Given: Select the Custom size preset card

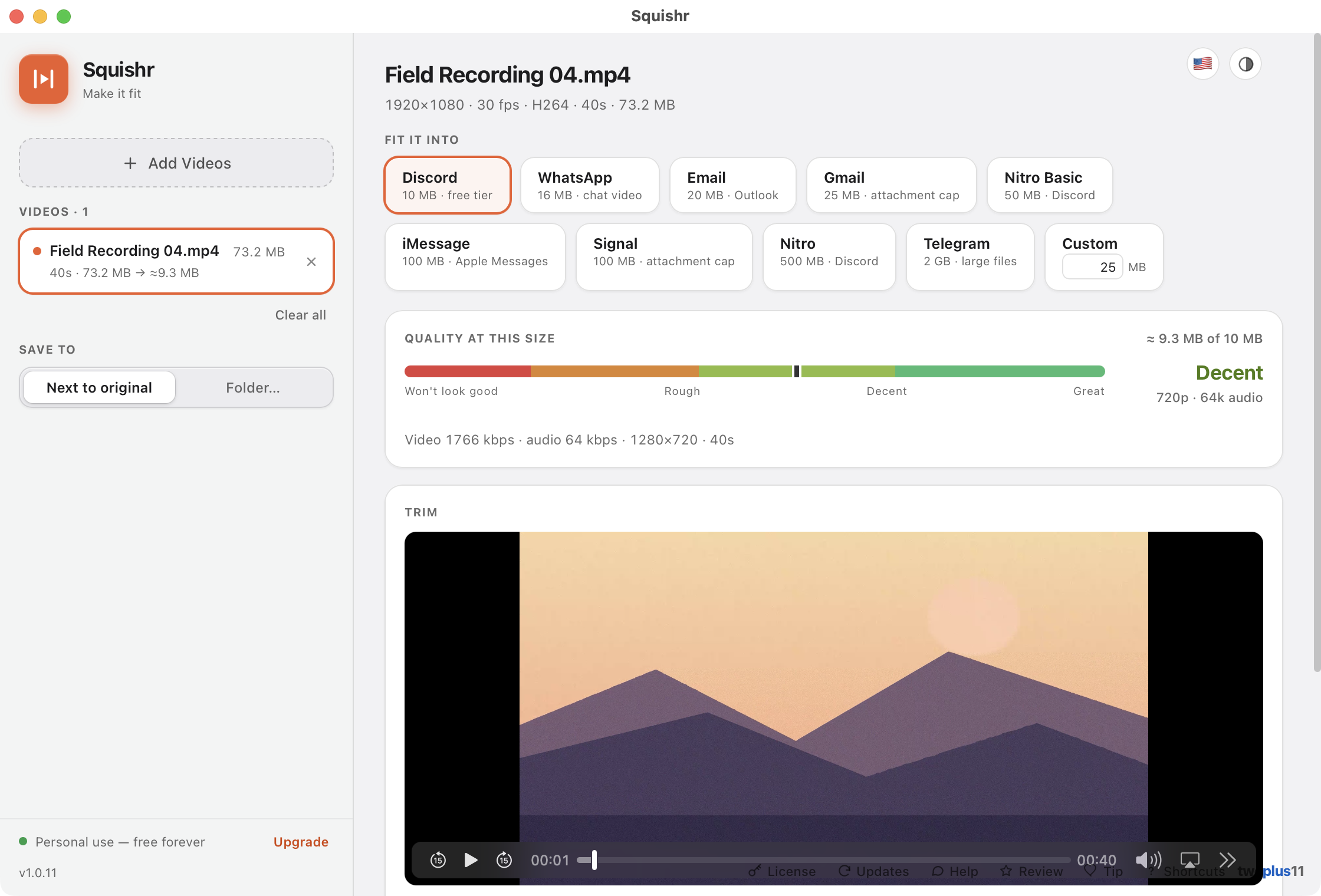Looking at the screenshot, I should (x=1104, y=257).
